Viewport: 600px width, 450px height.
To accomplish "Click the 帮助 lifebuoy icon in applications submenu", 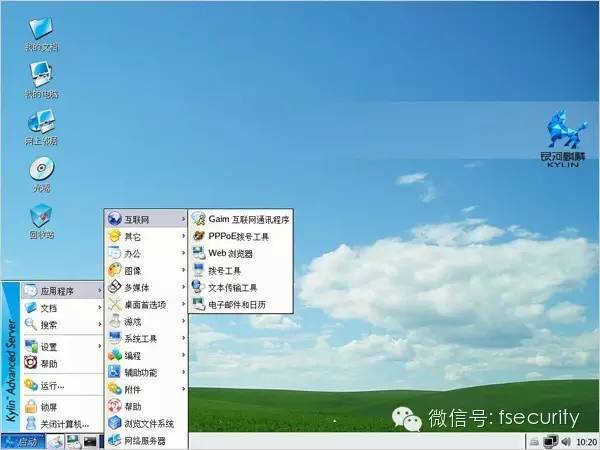I will click(114, 406).
